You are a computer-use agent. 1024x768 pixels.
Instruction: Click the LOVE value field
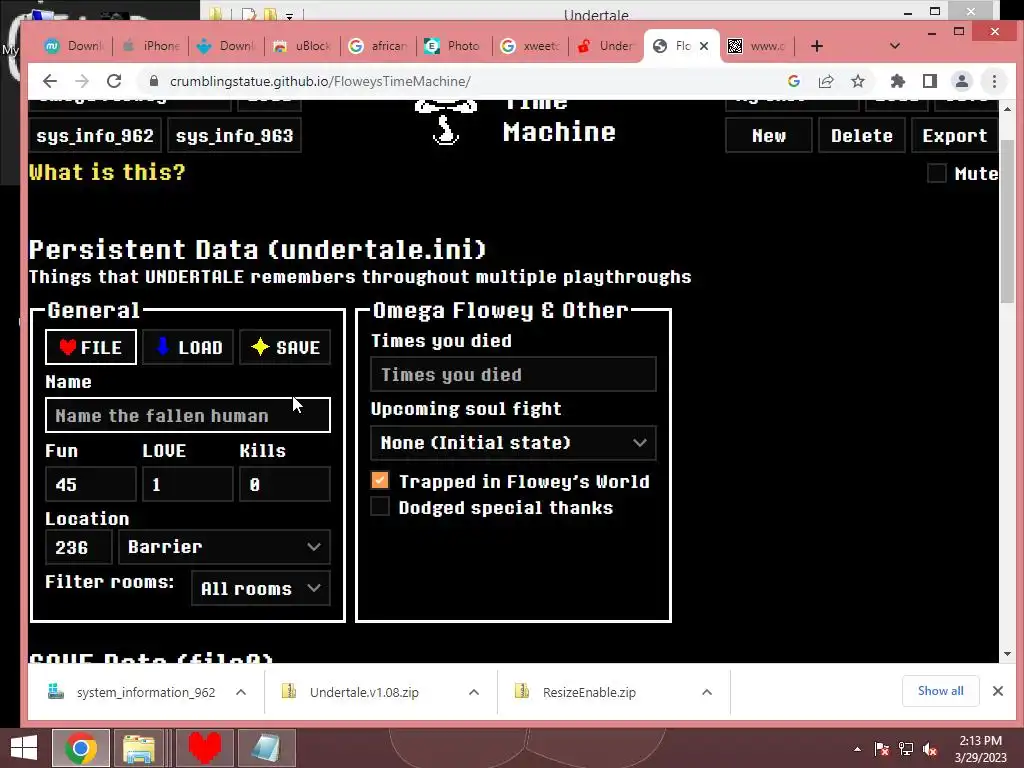[x=188, y=484]
